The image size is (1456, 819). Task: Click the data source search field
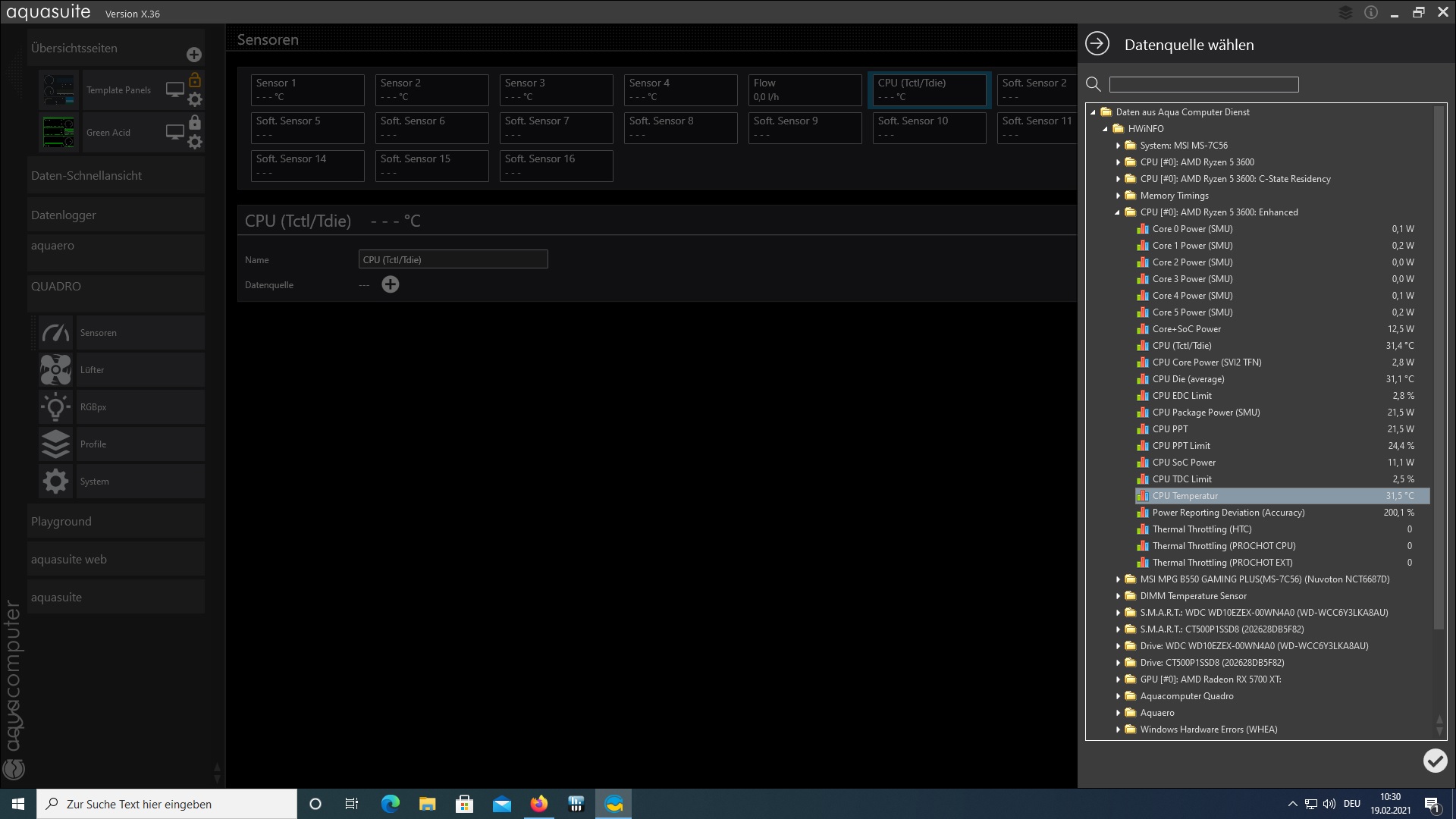(1203, 84)
